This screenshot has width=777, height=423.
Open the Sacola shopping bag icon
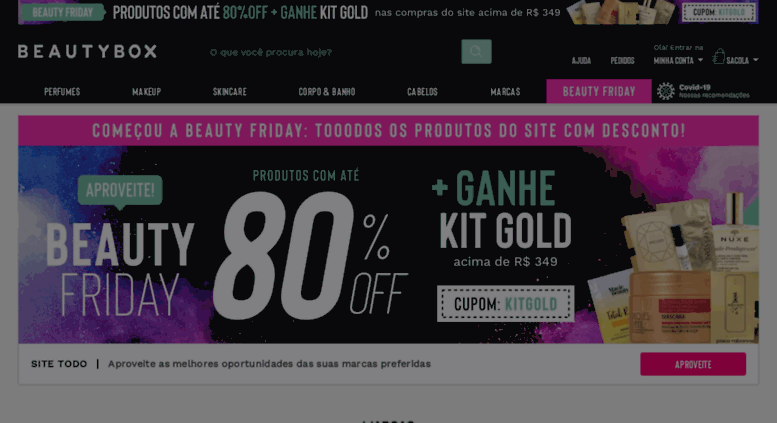click(x=718, y=56)
